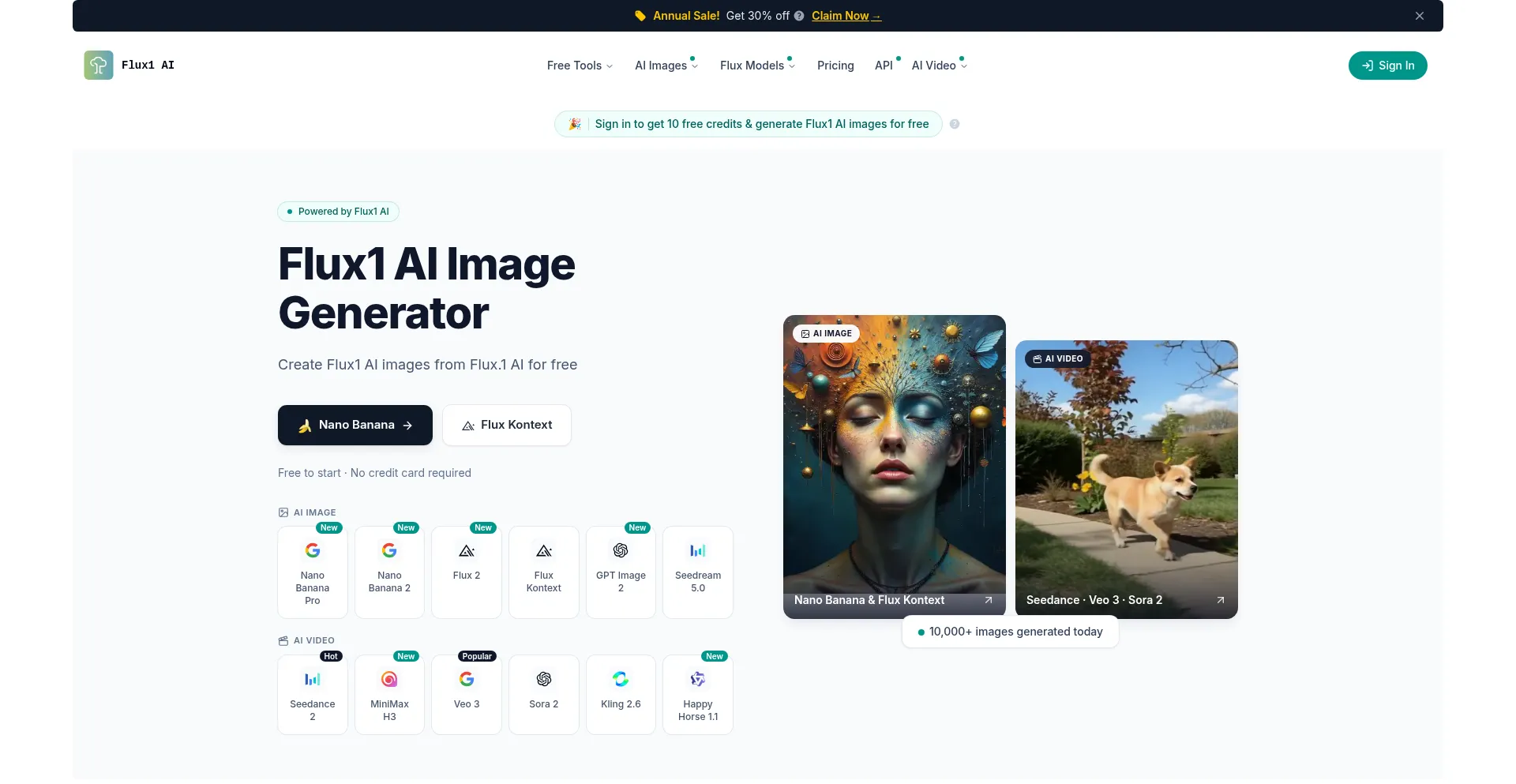This screenshot has height=784, width=1516.
Task: Select the GPT Image 2 model card
Action: (621, 572)
